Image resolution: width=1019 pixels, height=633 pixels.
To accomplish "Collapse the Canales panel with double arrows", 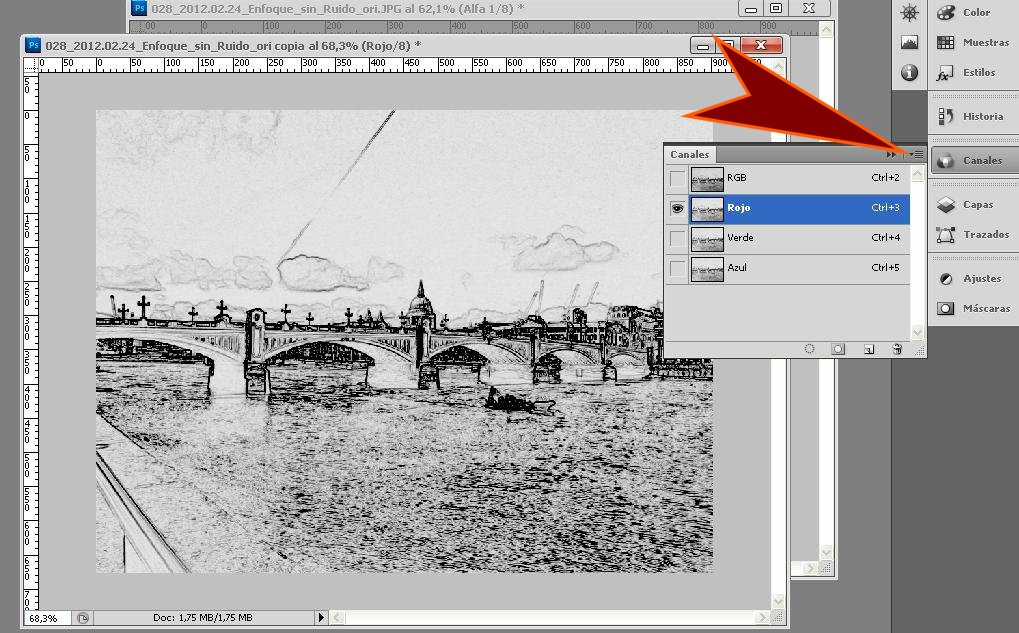I will pos(891,154).
